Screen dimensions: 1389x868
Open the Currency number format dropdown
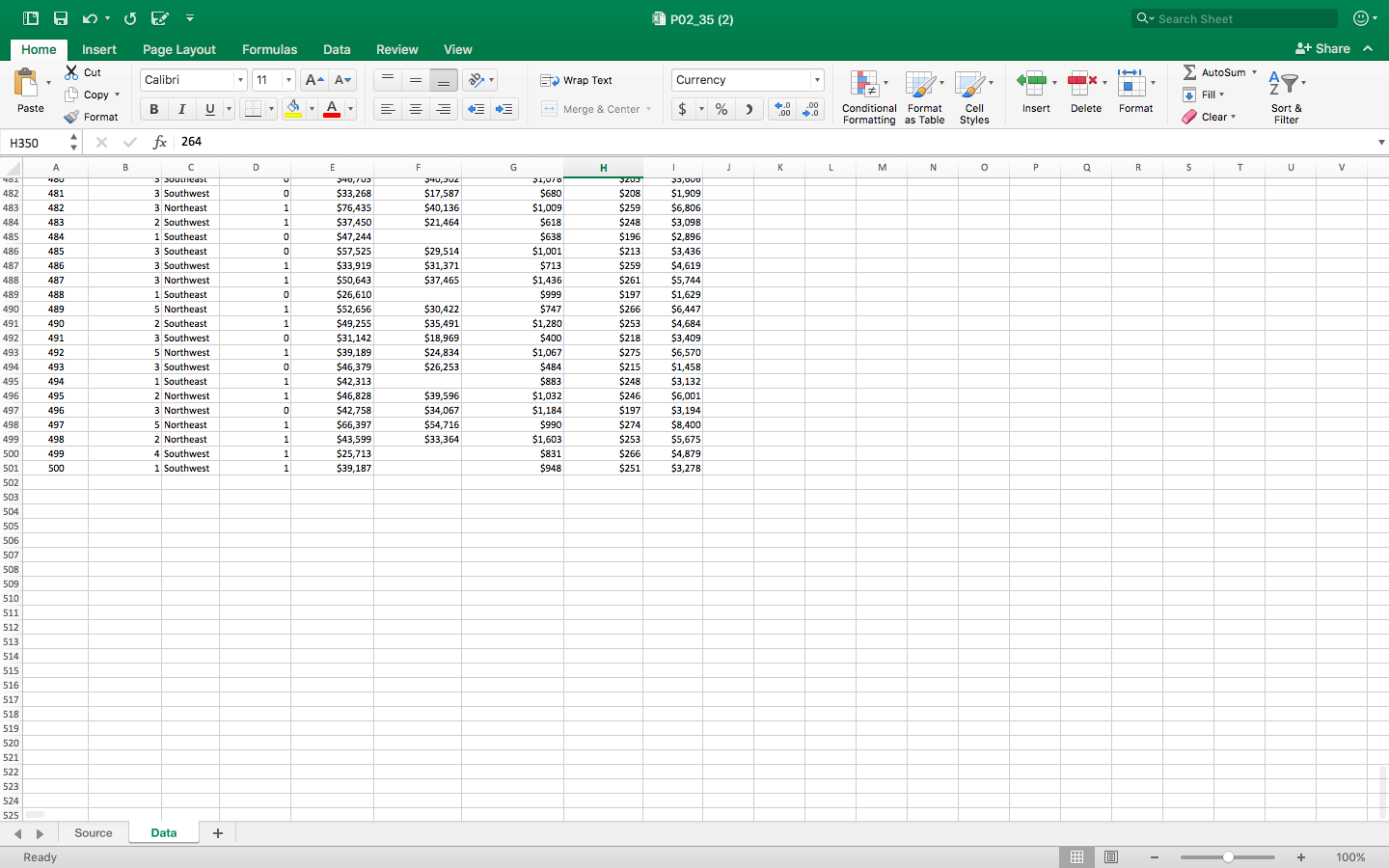point(816,80)
